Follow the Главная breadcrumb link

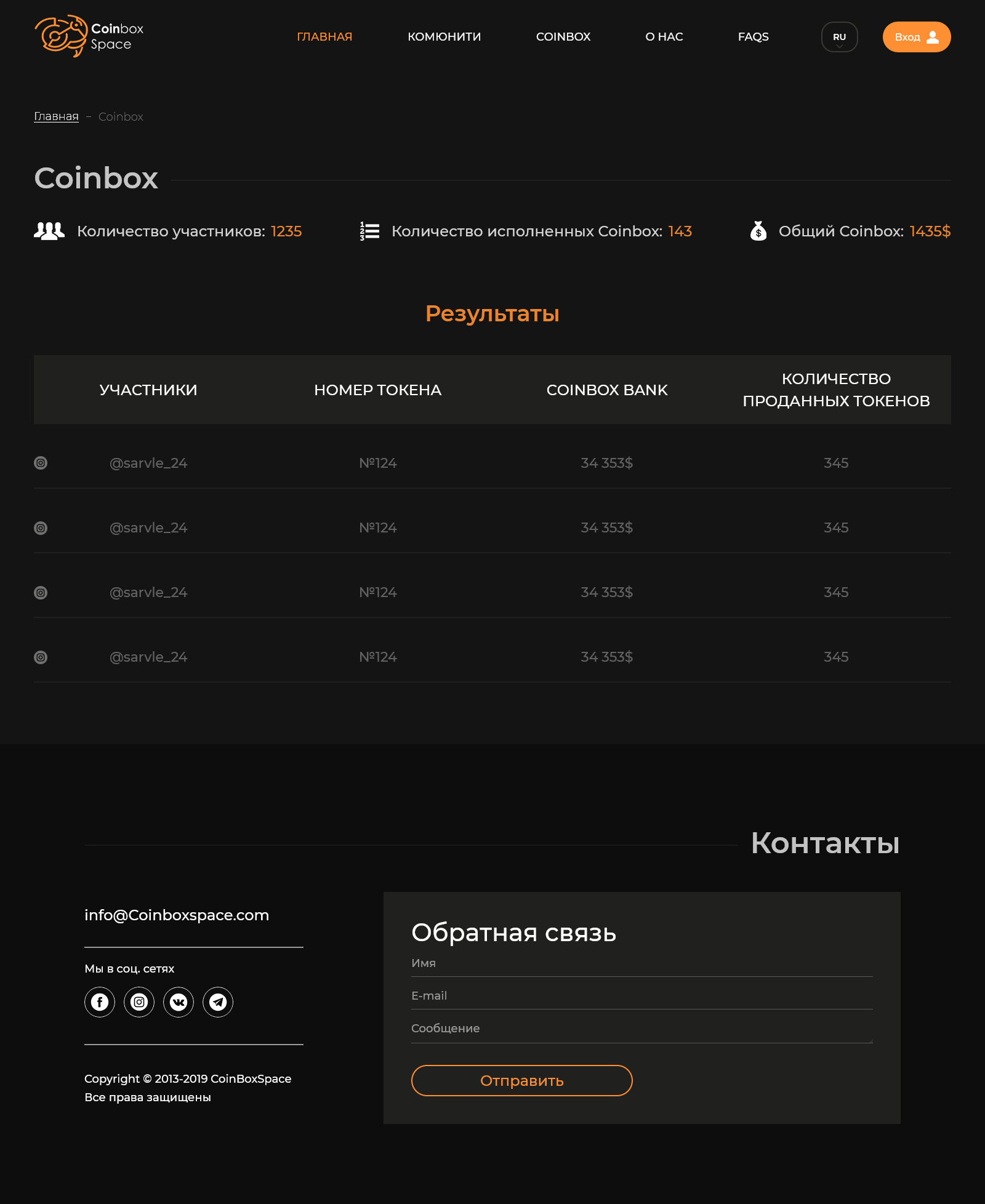(x=56, y=116)
